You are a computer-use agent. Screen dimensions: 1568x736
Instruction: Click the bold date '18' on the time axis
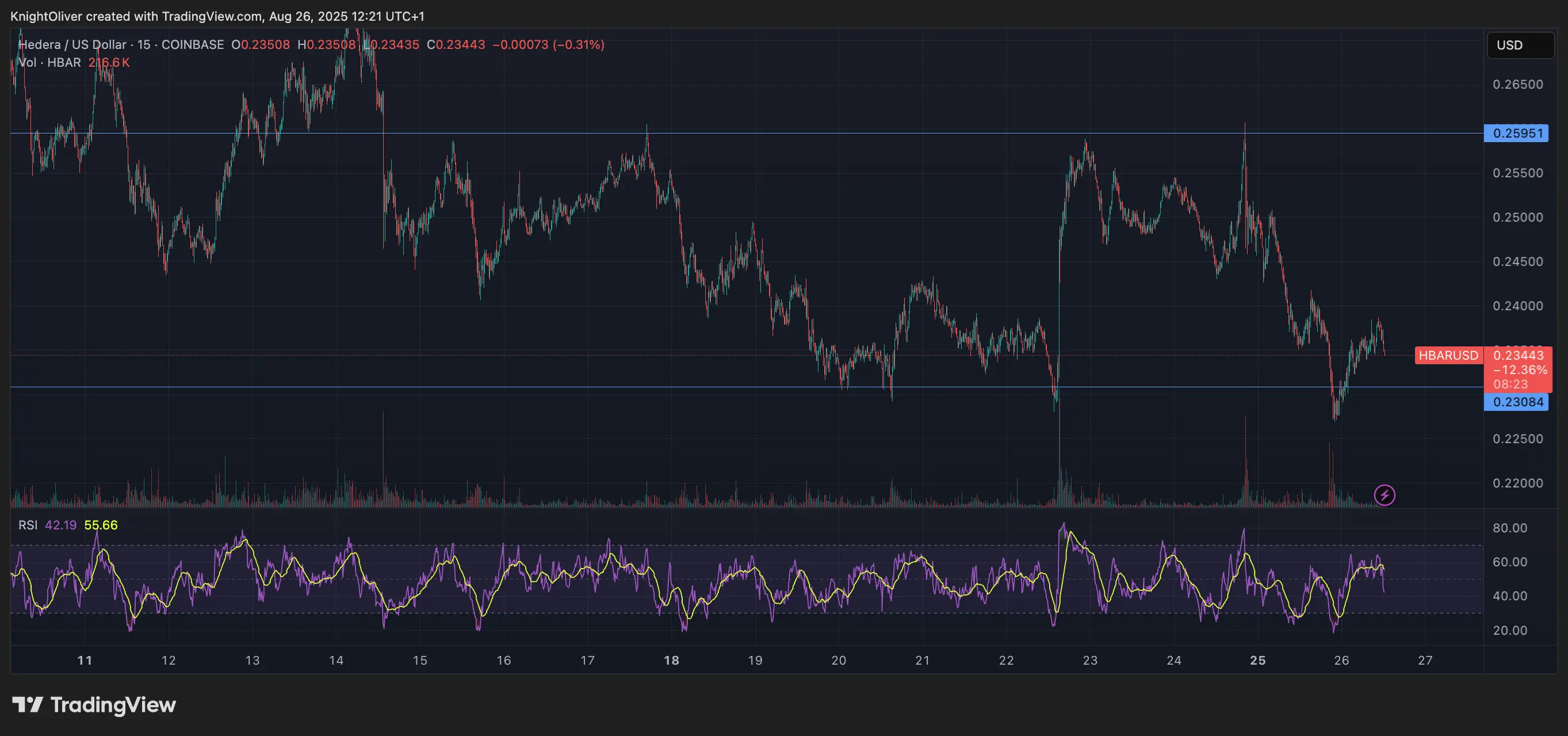pyautogui.click(x=671, y=659)
